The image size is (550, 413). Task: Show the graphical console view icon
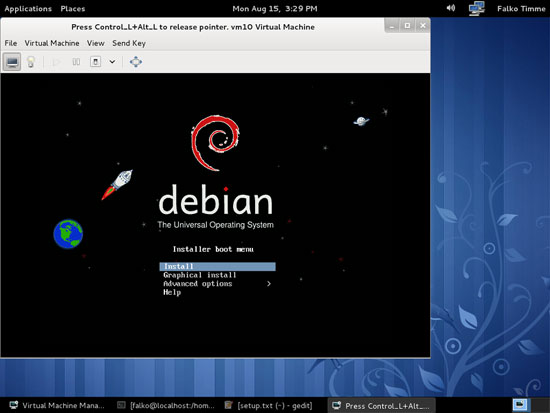(x=12, y=62)
